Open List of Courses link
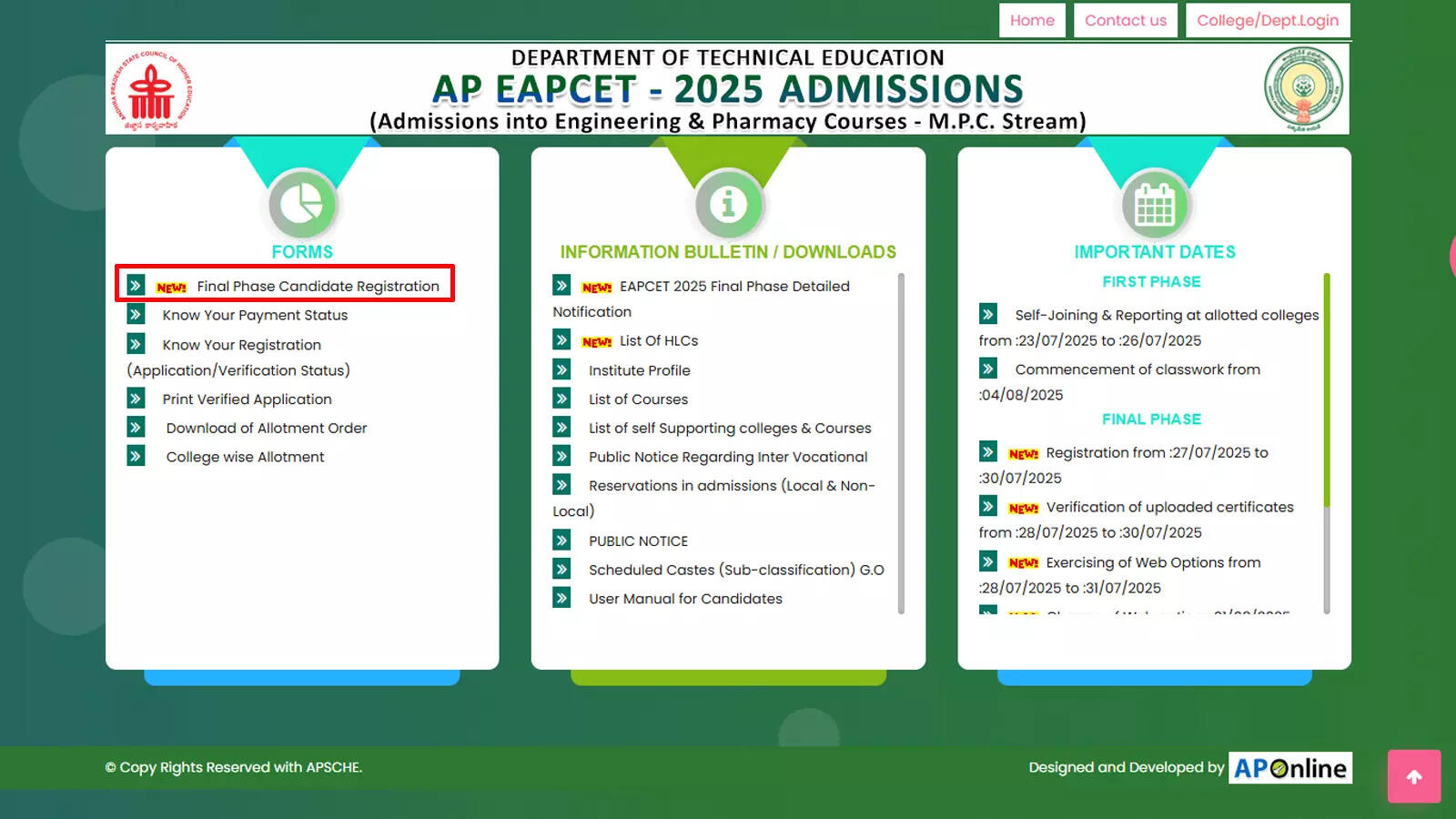This screenshot has height=819, width=1456. click(638, 399)
